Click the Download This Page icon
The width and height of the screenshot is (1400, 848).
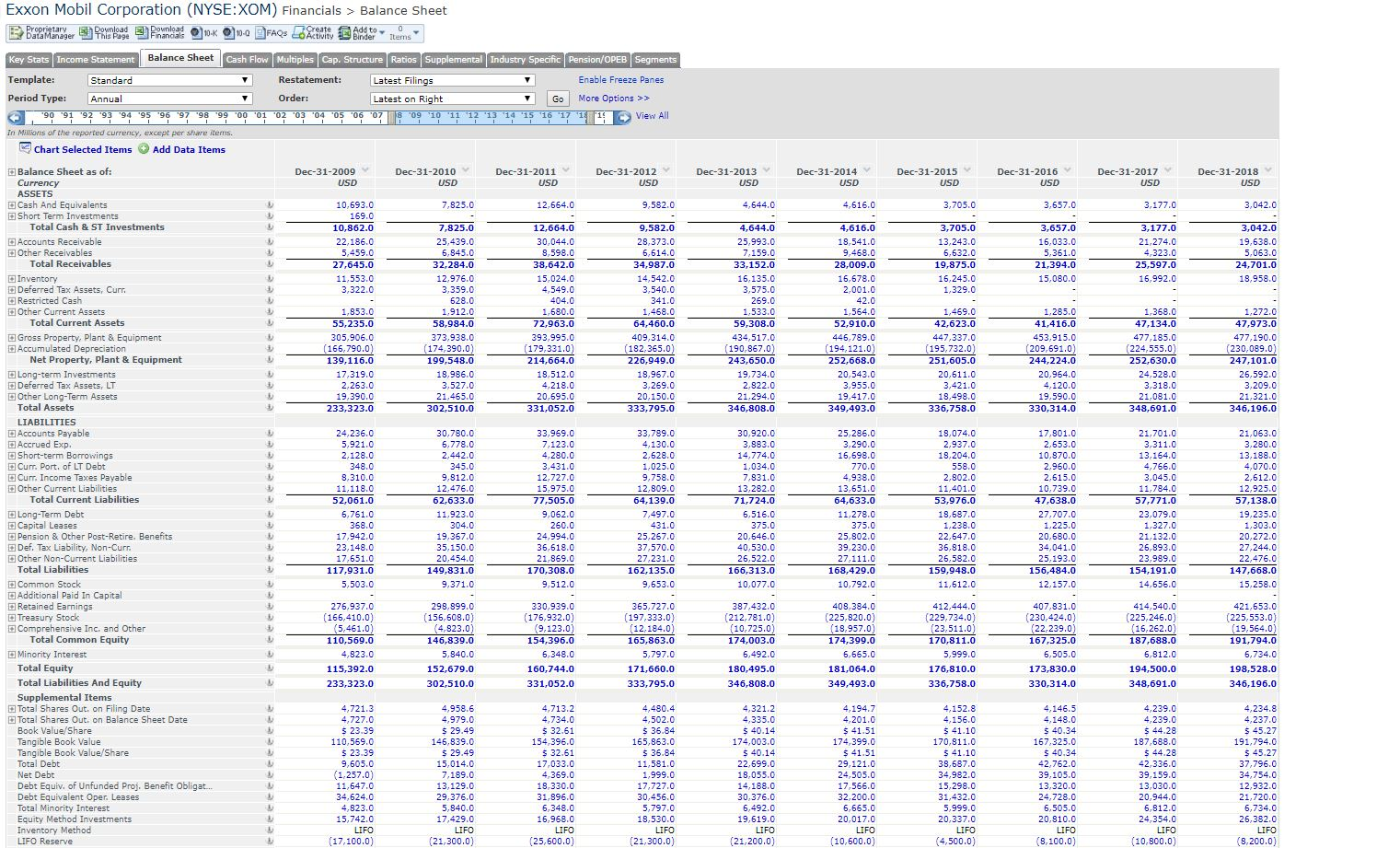[84, 34]
